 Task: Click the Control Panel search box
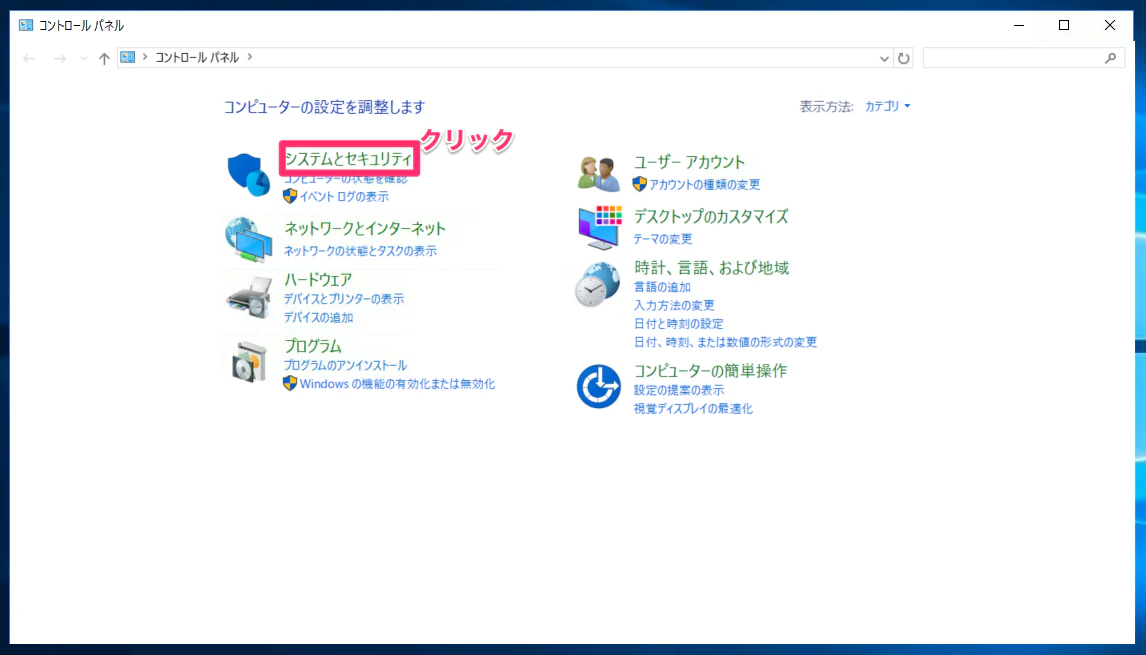coord(1023,58)
